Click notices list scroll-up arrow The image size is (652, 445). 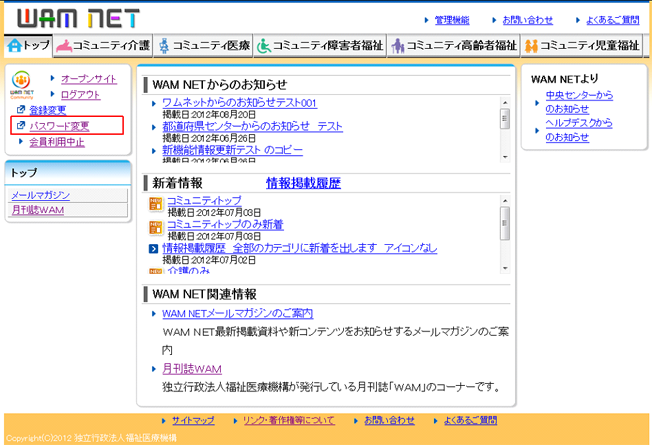505,102
